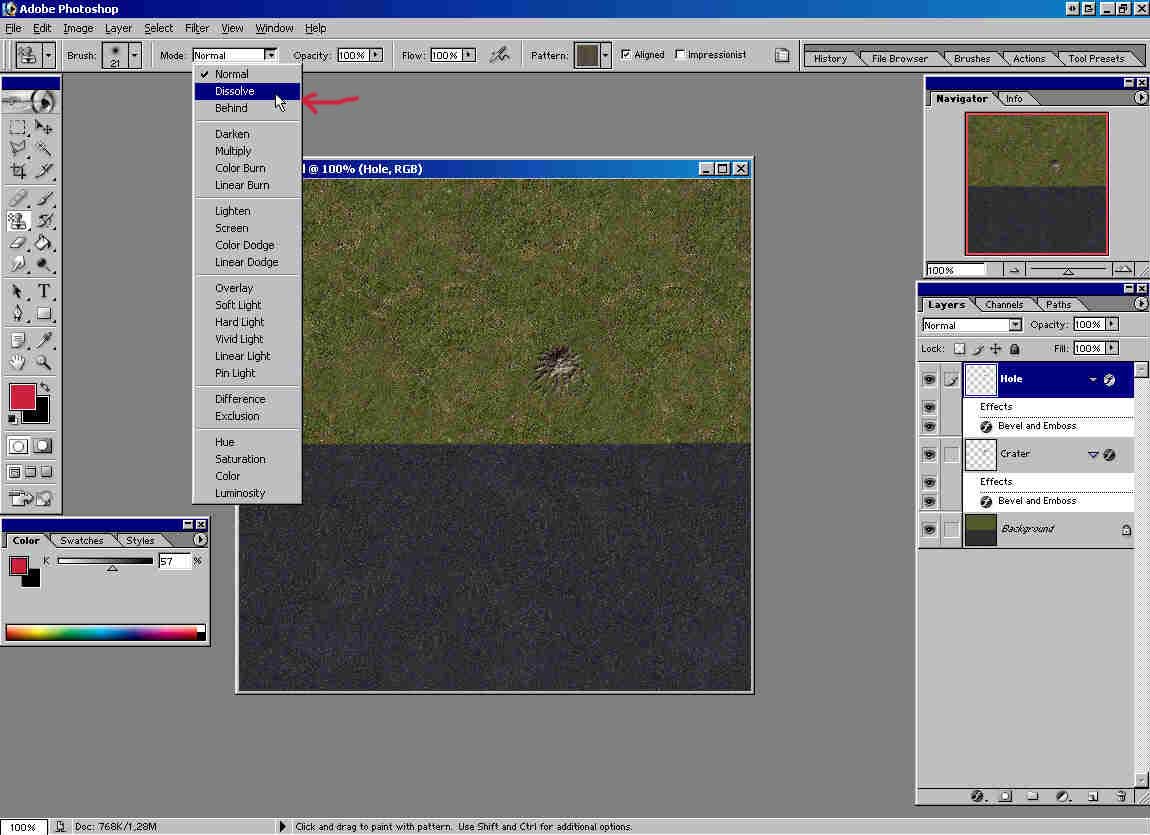Disable the Aligned checkbox

(626, 55)
